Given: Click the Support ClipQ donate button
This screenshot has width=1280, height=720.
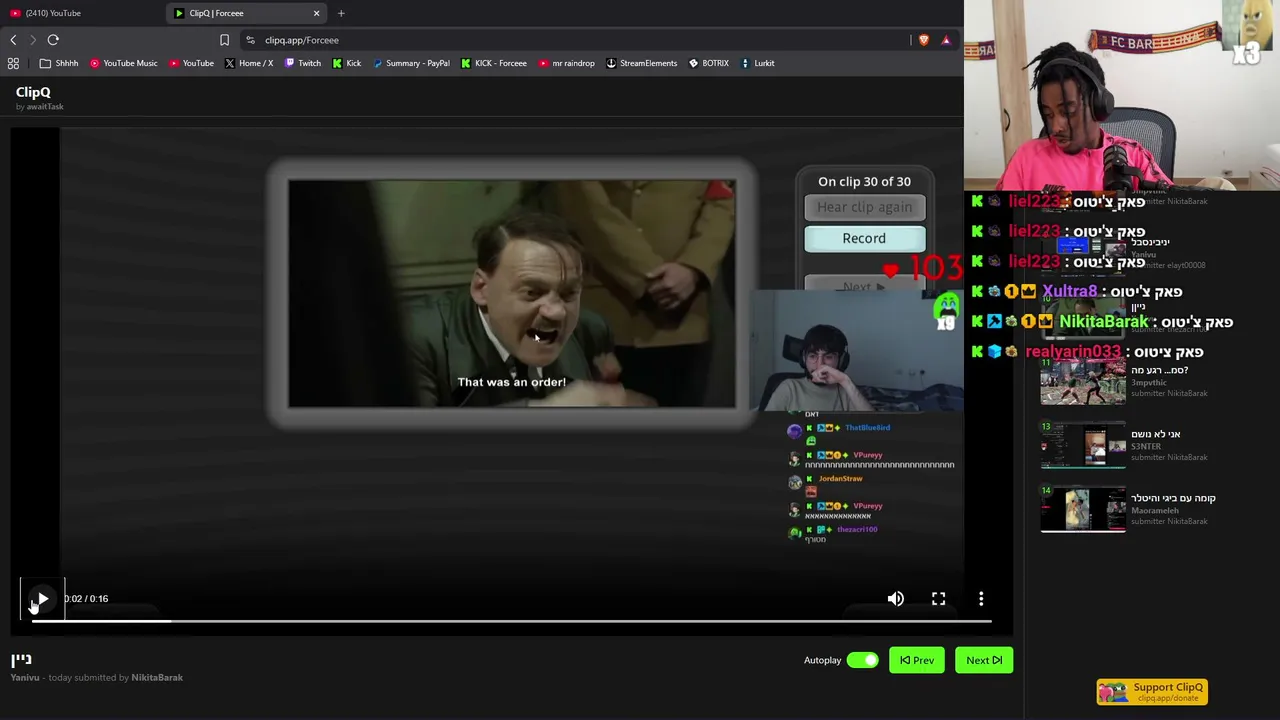Looking at the screenshot, I should [1152, 692].
